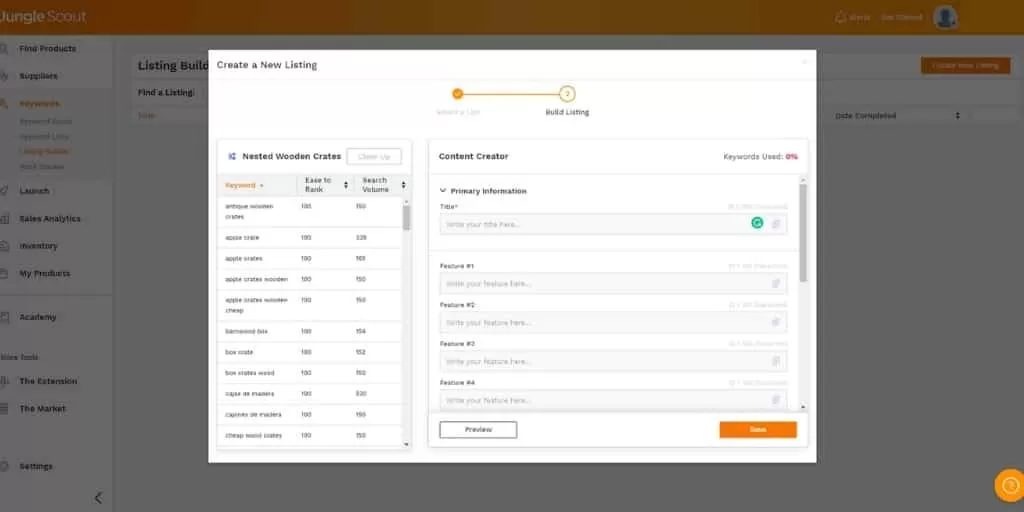This screenshot has width=1024, height=512.
Task: Sort the table by Keyword column
Action: pyautogui.click(x=244, y=185)
